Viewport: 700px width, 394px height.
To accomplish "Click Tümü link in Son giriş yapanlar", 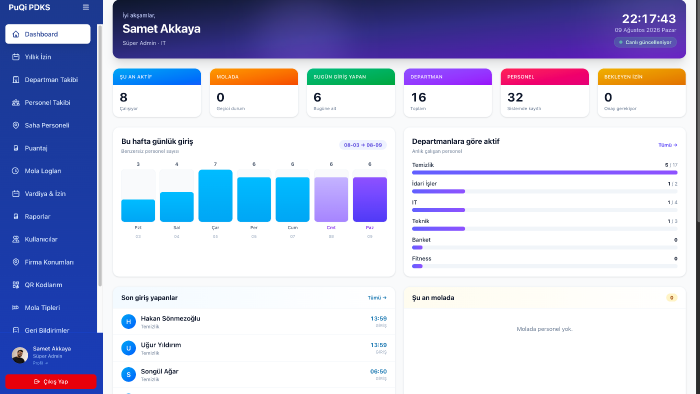I will coord(377,298).
